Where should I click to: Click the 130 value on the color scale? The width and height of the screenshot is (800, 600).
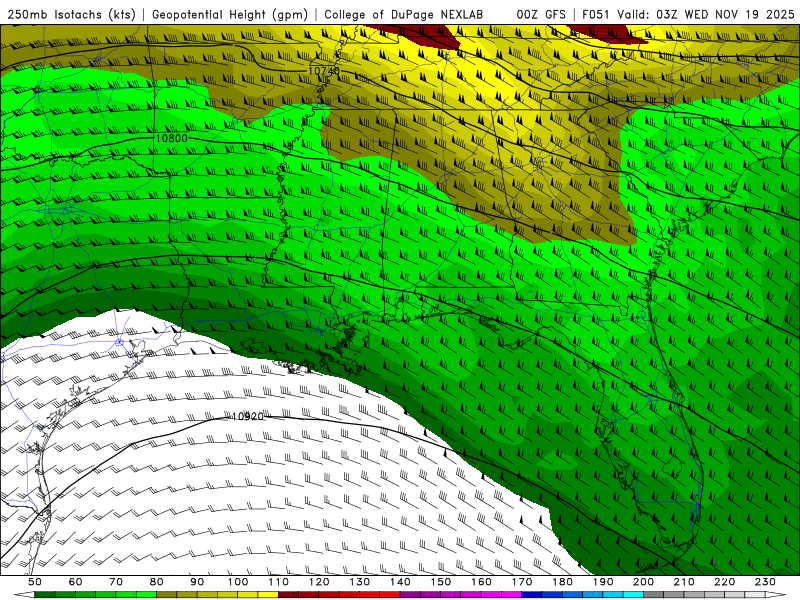click(360, 582)
